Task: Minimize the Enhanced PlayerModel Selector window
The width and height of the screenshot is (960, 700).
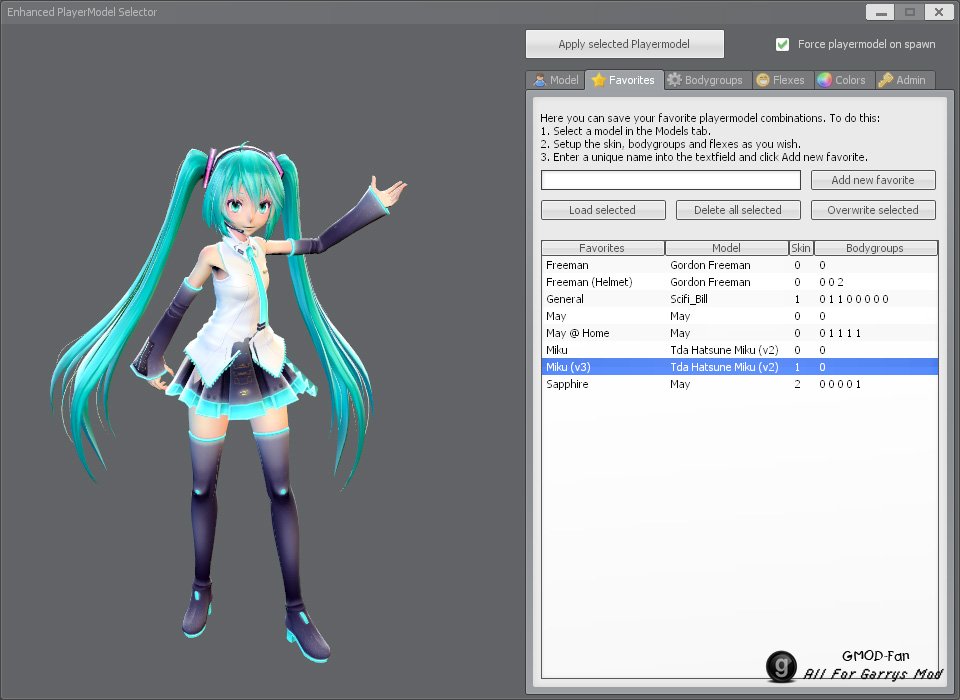Action: pos(880,12)
